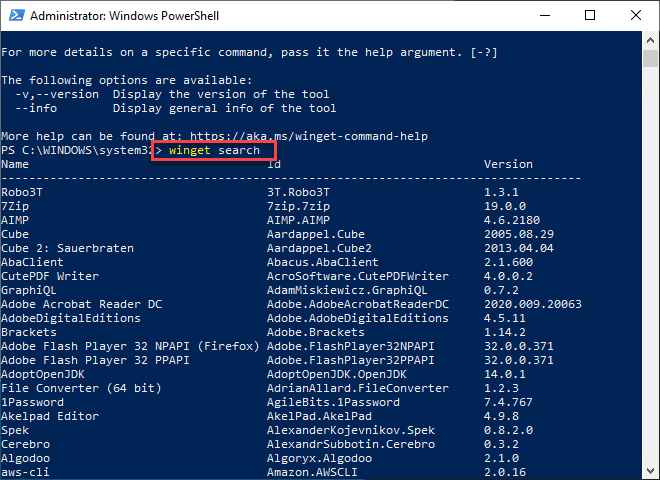The image size is (660, 480).
Task: Select the Version column header
Action: [508, 164]
